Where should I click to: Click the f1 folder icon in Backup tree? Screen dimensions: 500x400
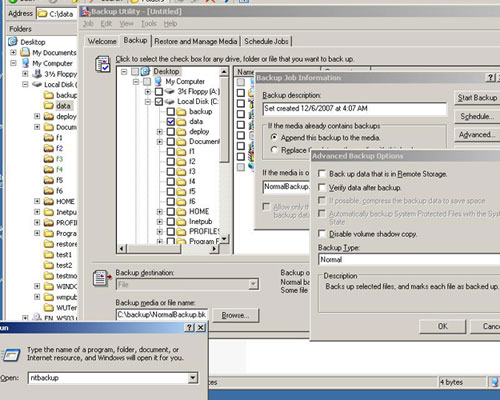[181, 151]
